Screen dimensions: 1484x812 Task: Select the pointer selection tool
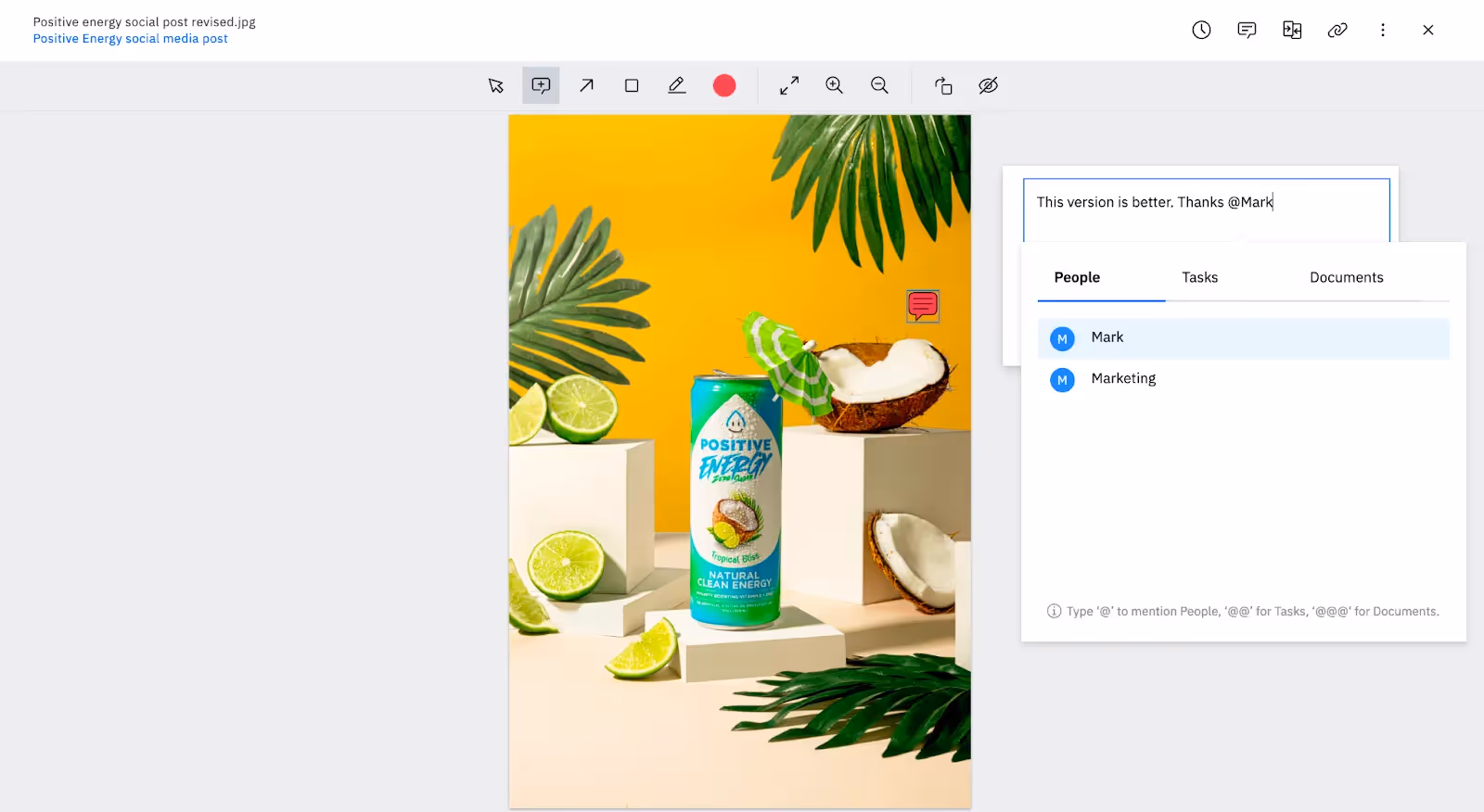click(x=496, y=85)
